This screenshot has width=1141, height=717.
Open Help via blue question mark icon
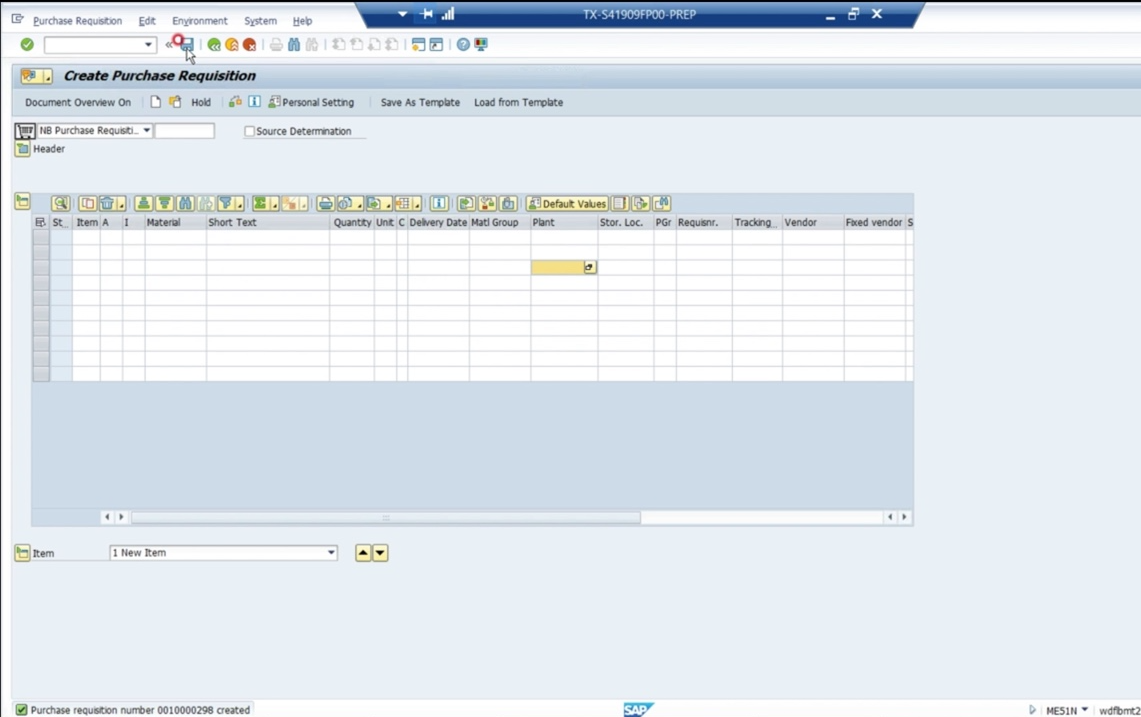click(463, 45)
